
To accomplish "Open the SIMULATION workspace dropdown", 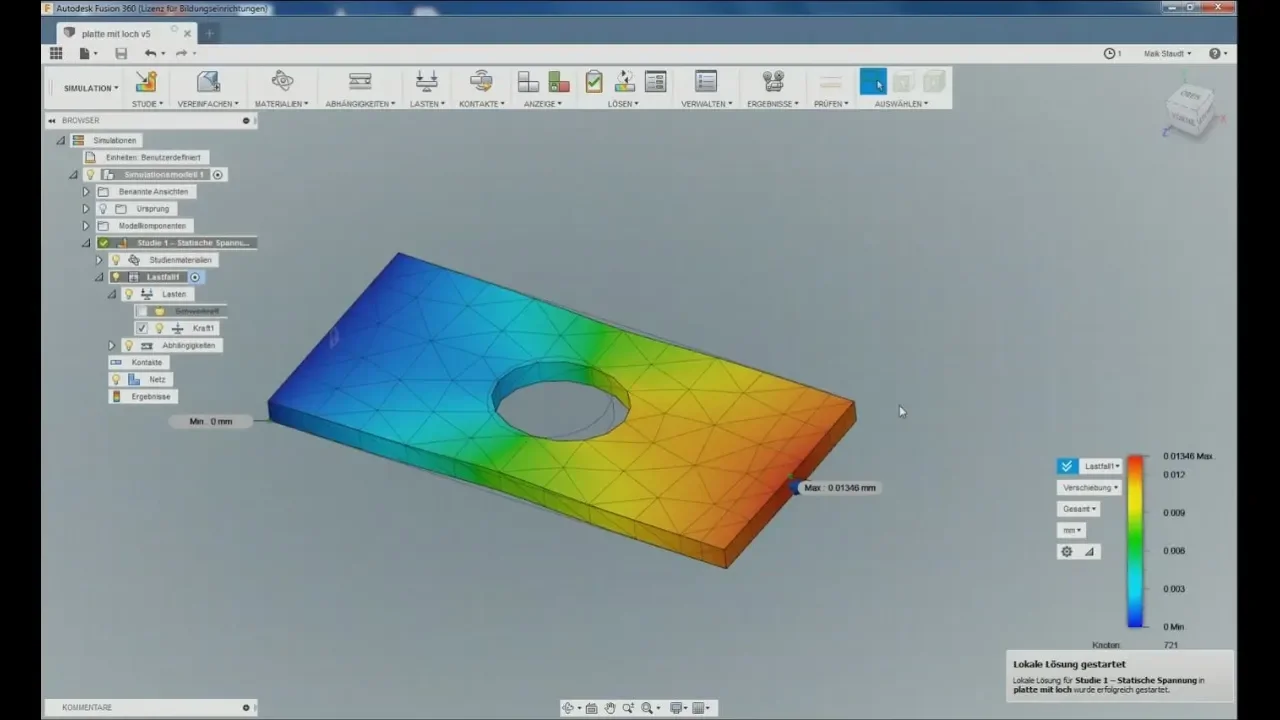I will pos(91,88).
